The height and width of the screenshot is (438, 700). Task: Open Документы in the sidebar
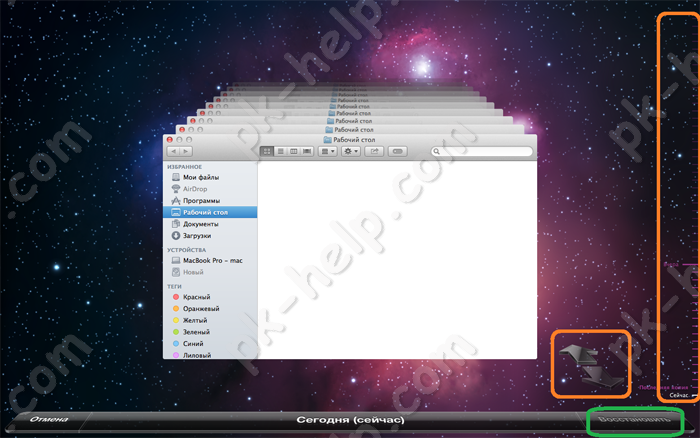[210, 224]
